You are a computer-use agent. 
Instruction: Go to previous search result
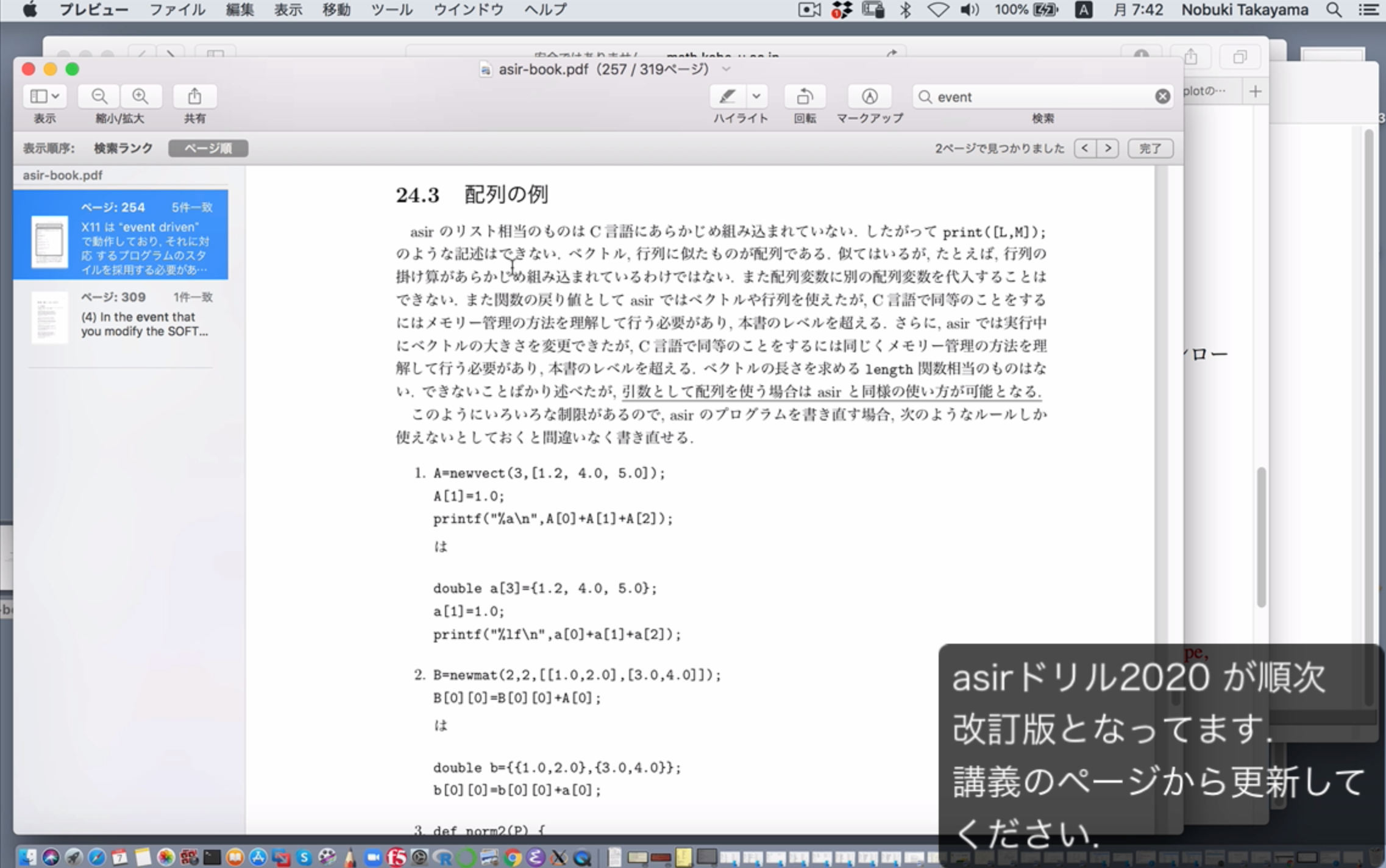pyautogui.click(x=1085, y=148)
